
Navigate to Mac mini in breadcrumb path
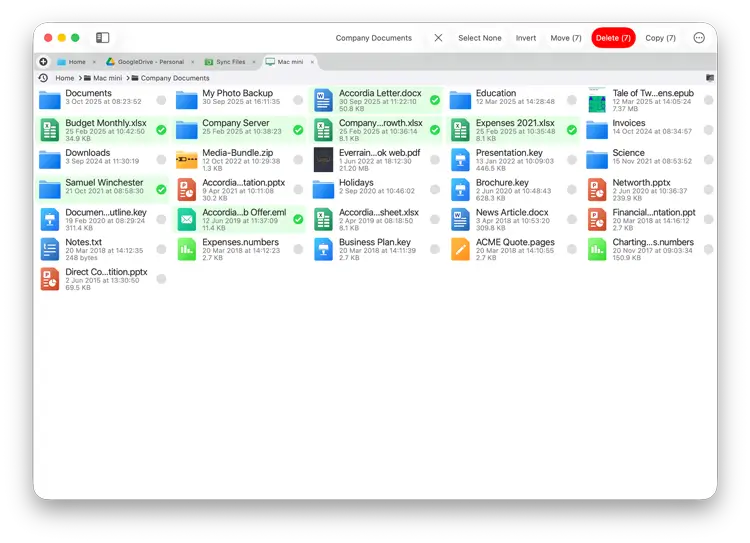pyautogui.click(x=107, y=78)
